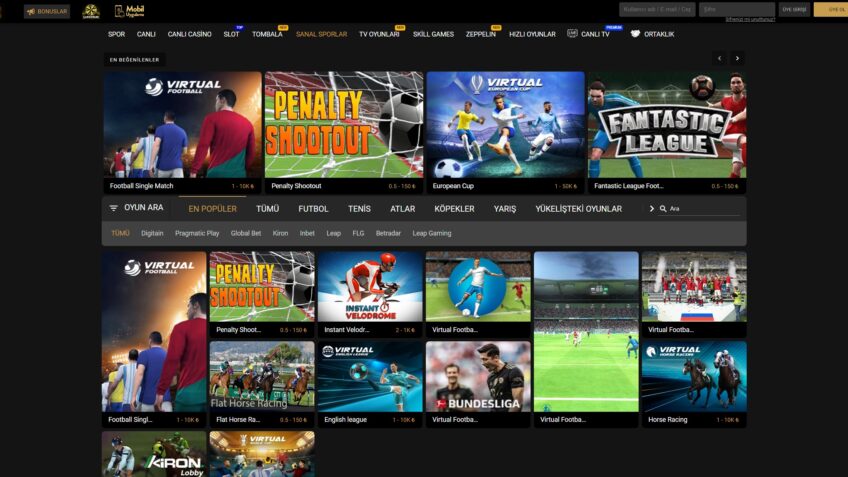Open the Zeppelin menu item
This screenshot has height=477, width=848.
click(480, 34)
